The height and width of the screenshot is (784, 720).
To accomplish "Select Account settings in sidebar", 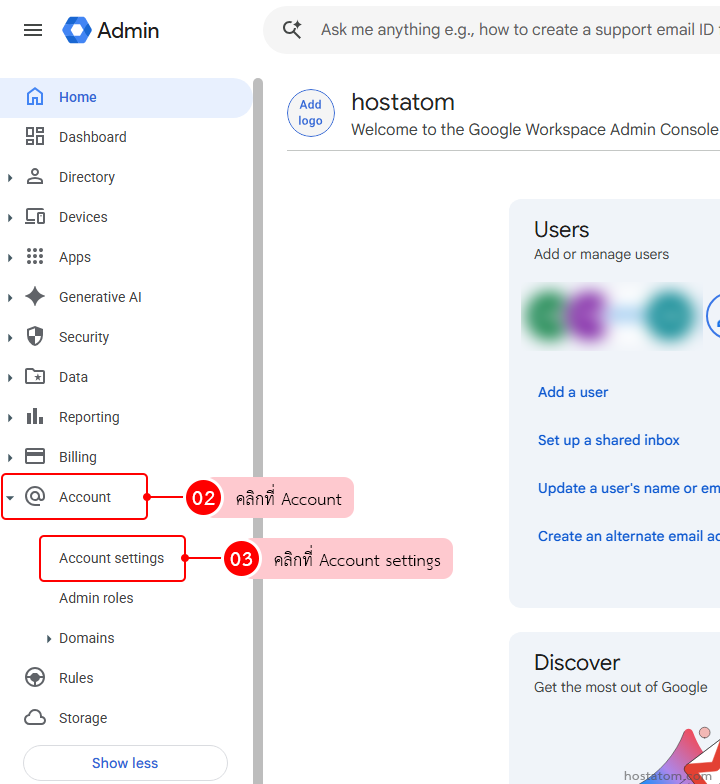I will pos(112,558).
